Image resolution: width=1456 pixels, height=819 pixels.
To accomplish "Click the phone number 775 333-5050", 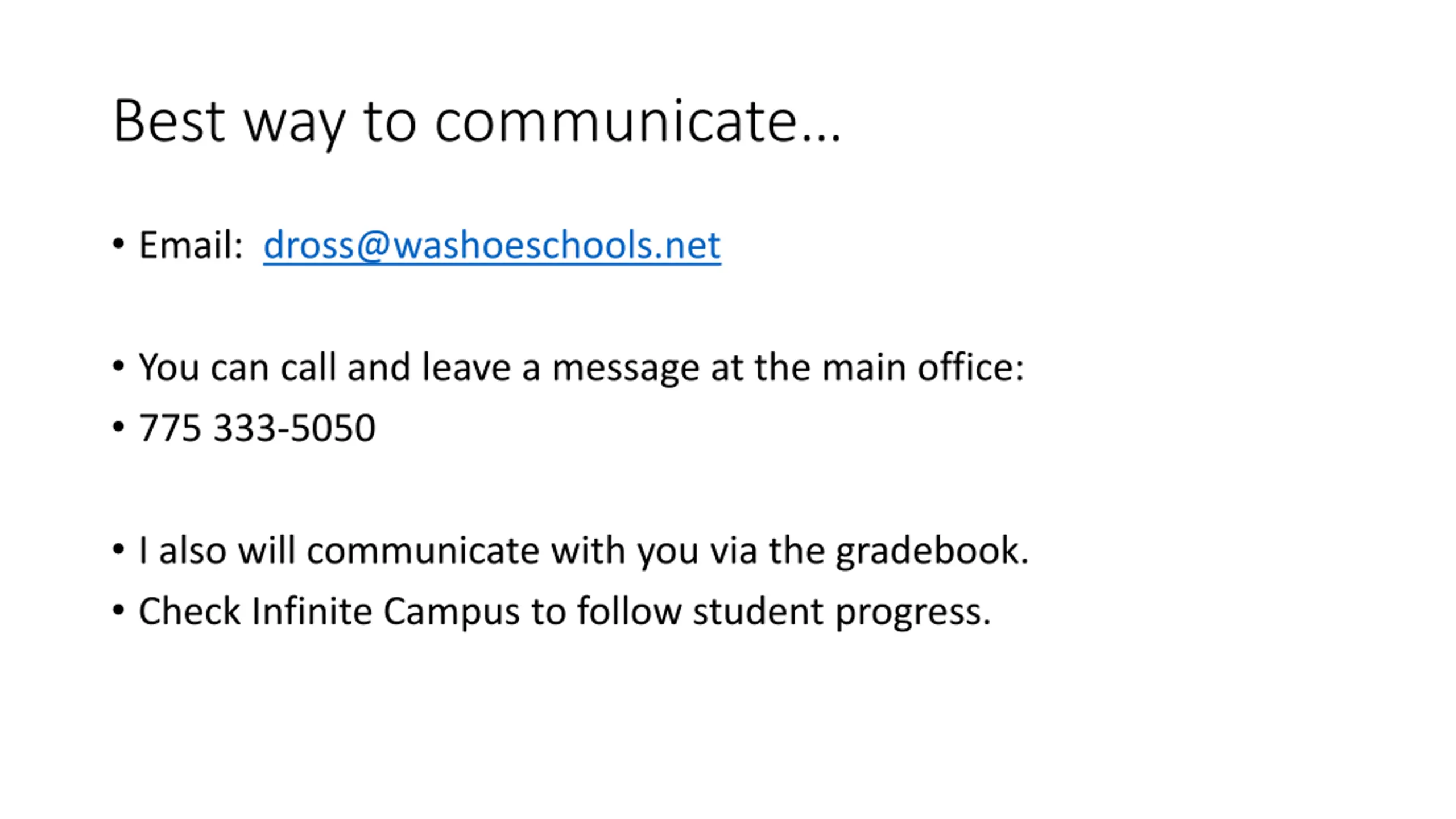I will (257, 428).
